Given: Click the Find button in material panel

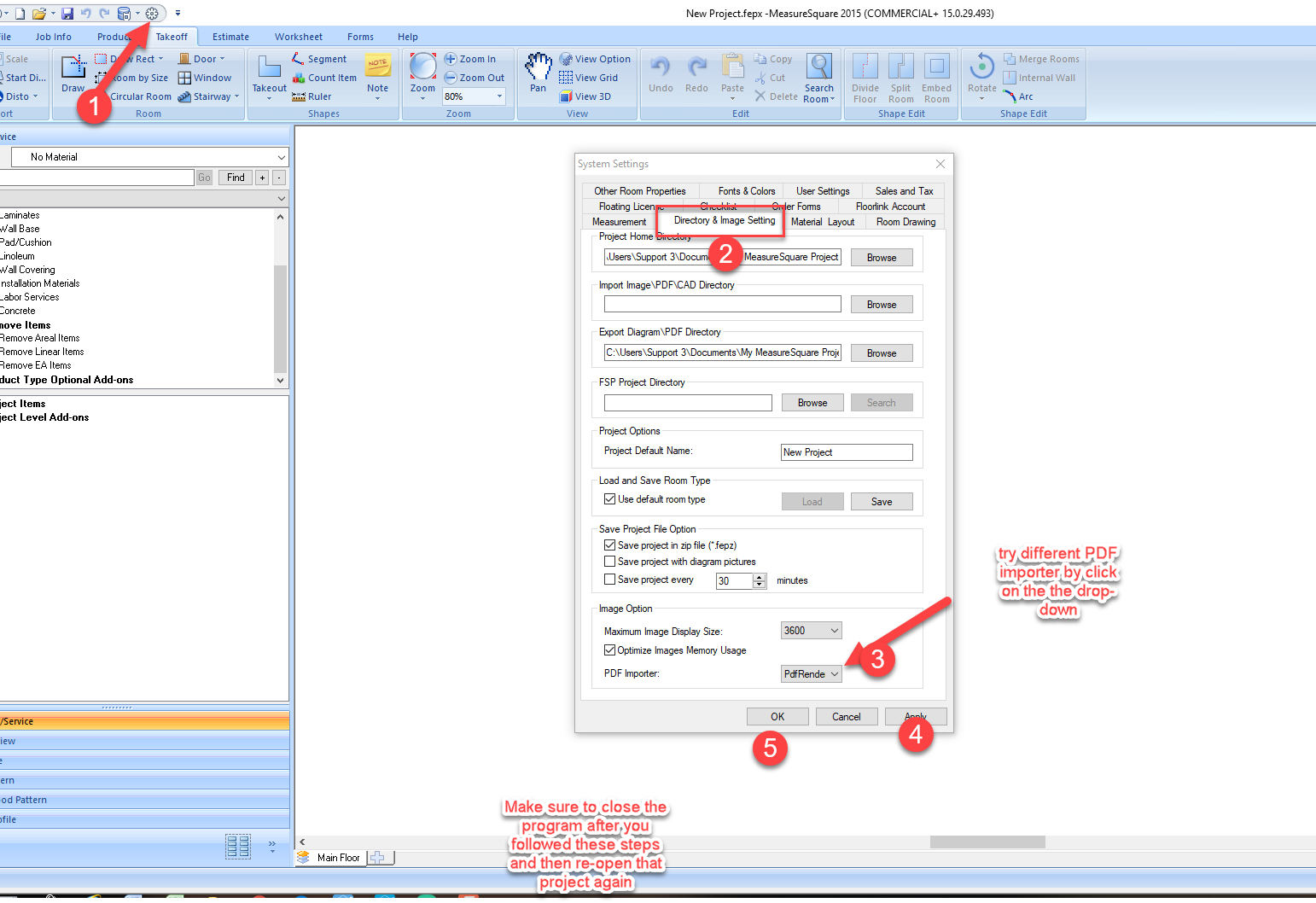Looking at the screenshot, I should pos(236,178).
